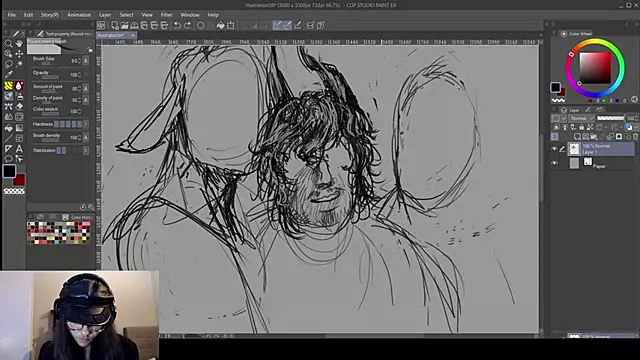640x360 pixels.
Task: Select the Paper layer row
Action: [600, 163]
